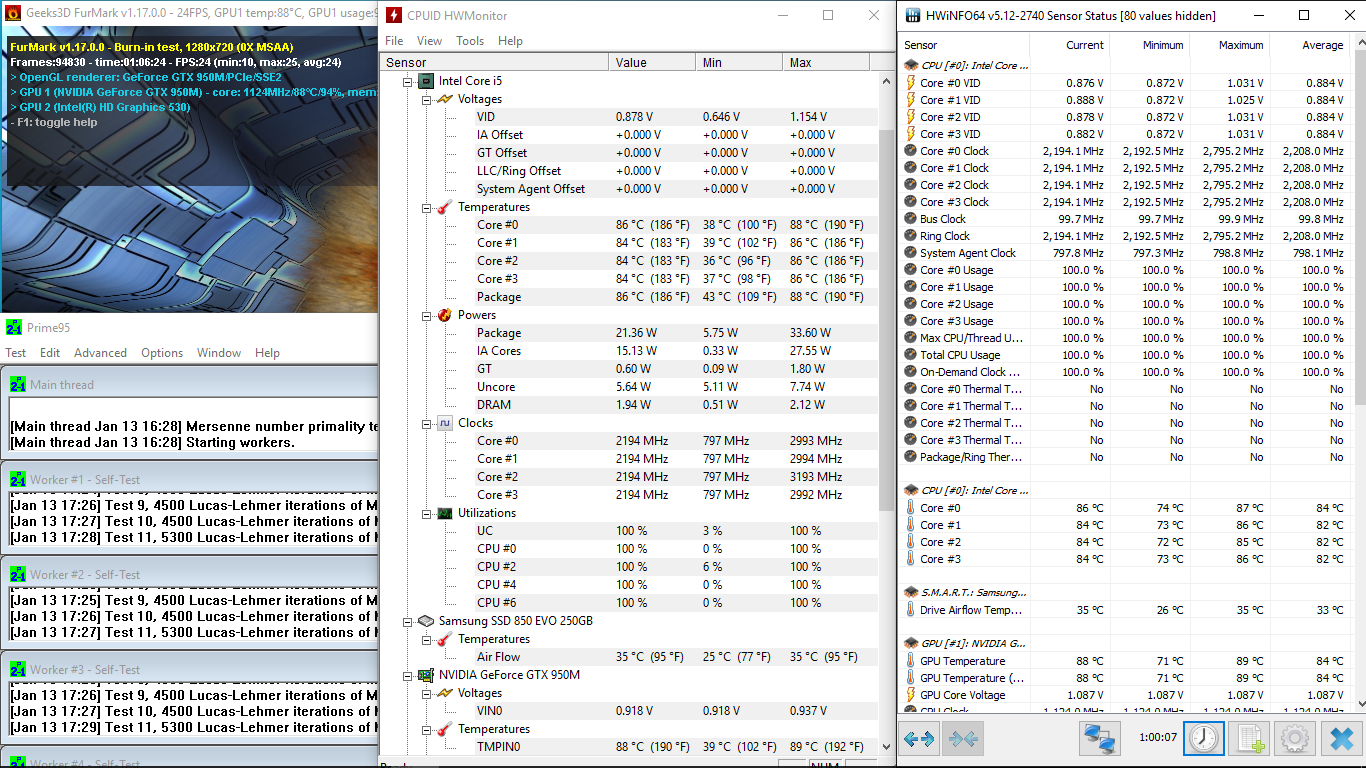1366x768 pixels.
Task: Select the Total CPU Usage row in HWiNFO
Action: [x=1125, y=355]
